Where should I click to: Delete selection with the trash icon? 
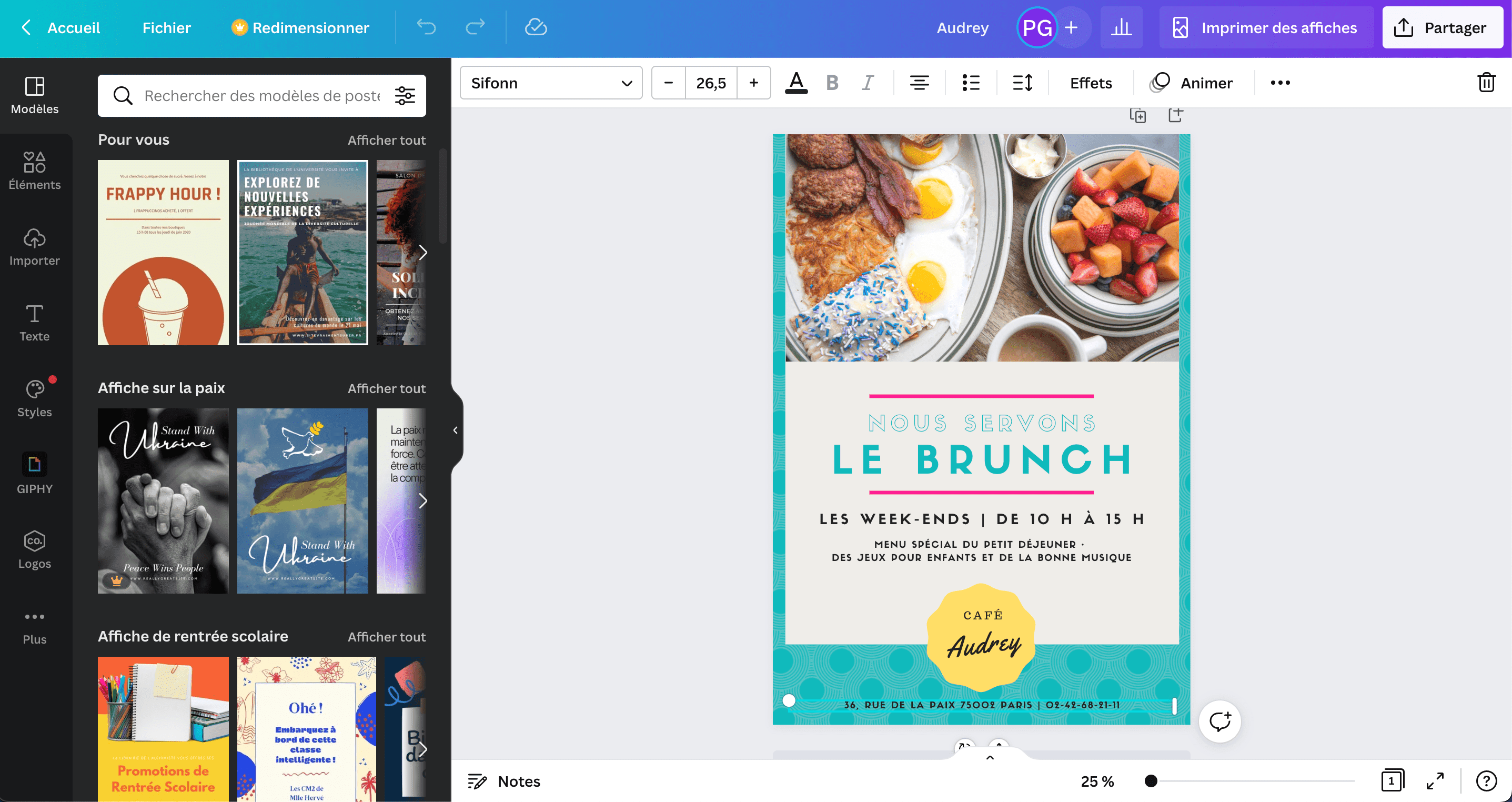(1486, 82)
